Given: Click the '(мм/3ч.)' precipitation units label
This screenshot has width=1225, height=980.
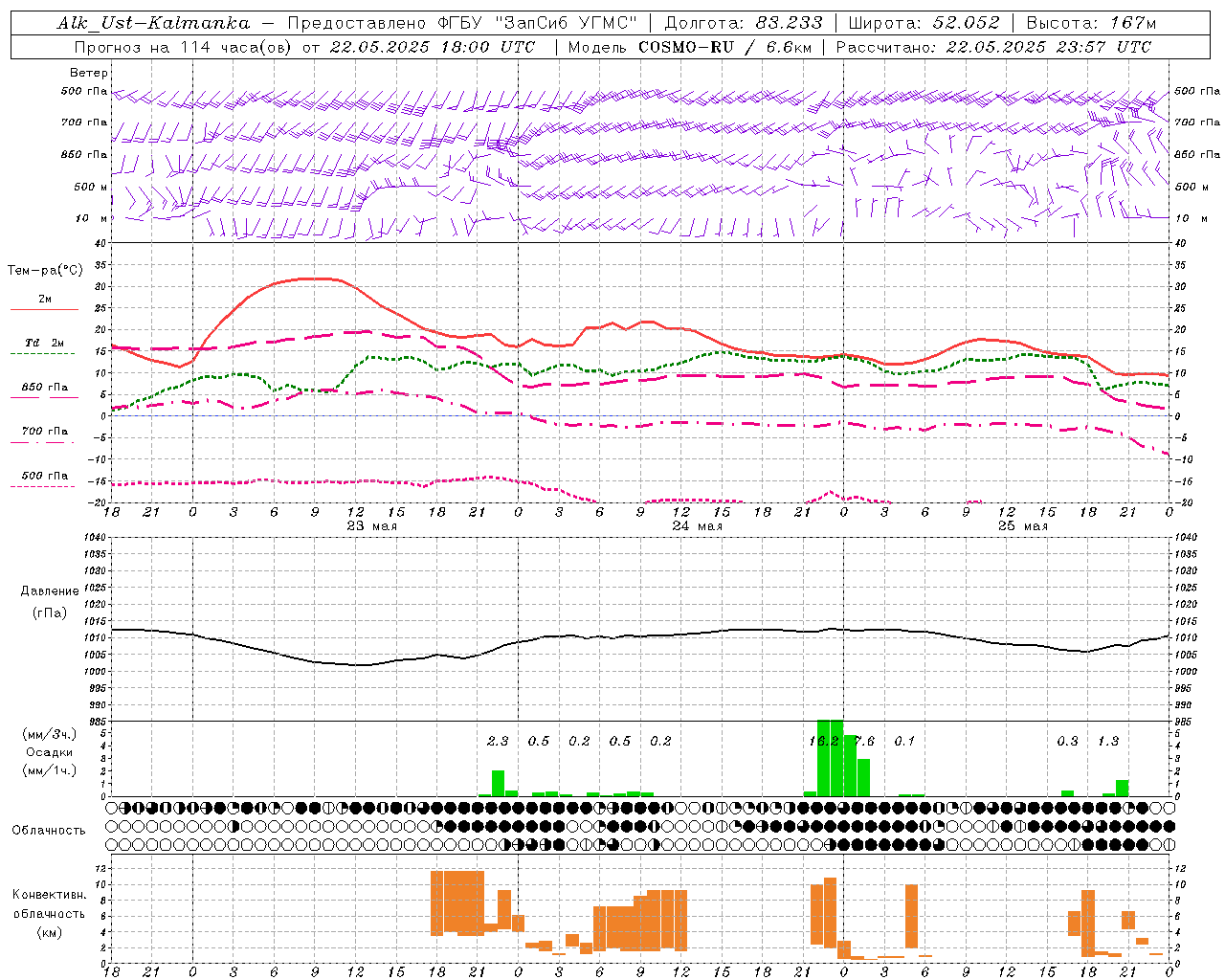Looking at the screenshot, I should click(49, 734).
